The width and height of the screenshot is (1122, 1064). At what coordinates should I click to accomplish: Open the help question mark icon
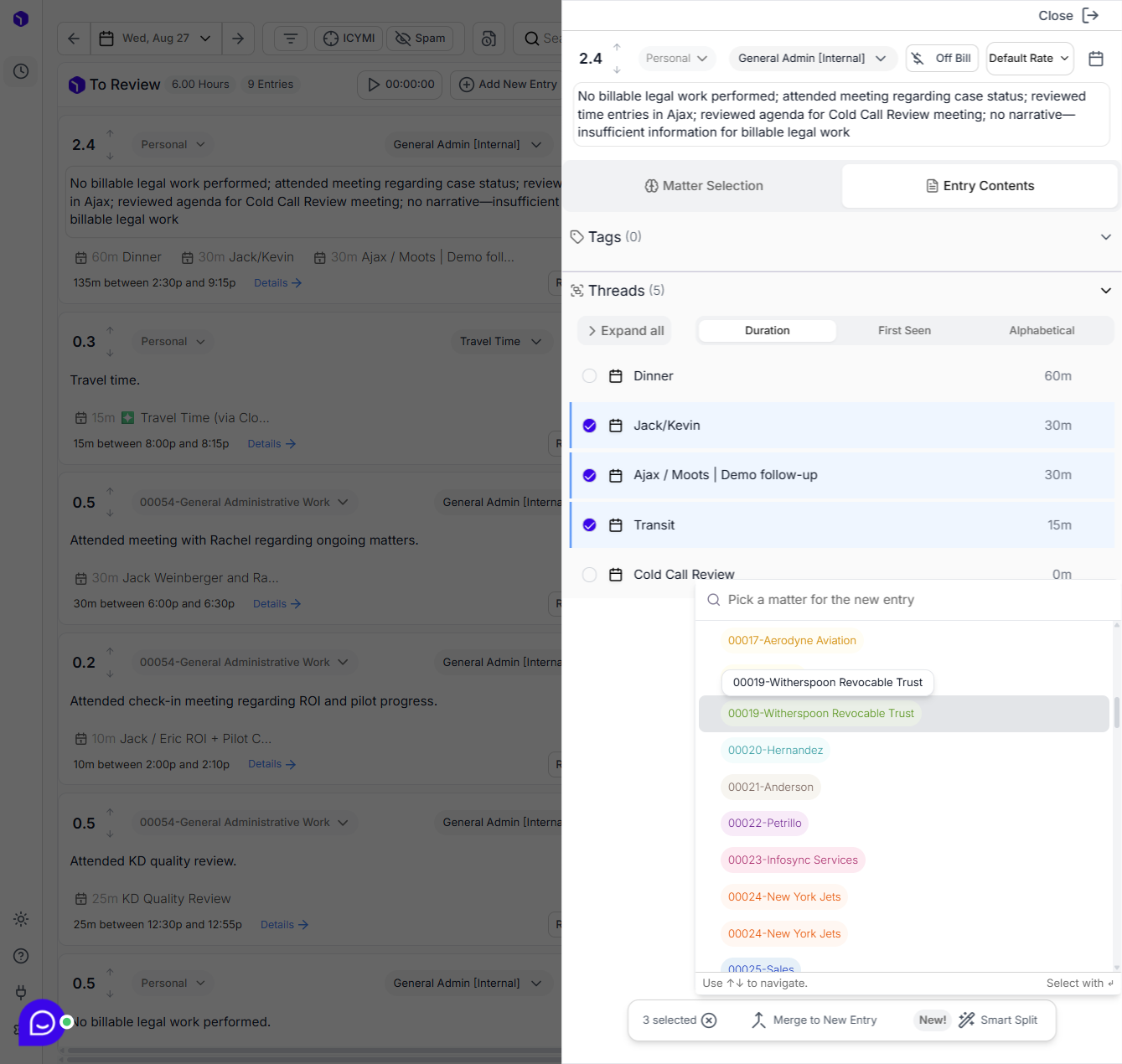21,956
